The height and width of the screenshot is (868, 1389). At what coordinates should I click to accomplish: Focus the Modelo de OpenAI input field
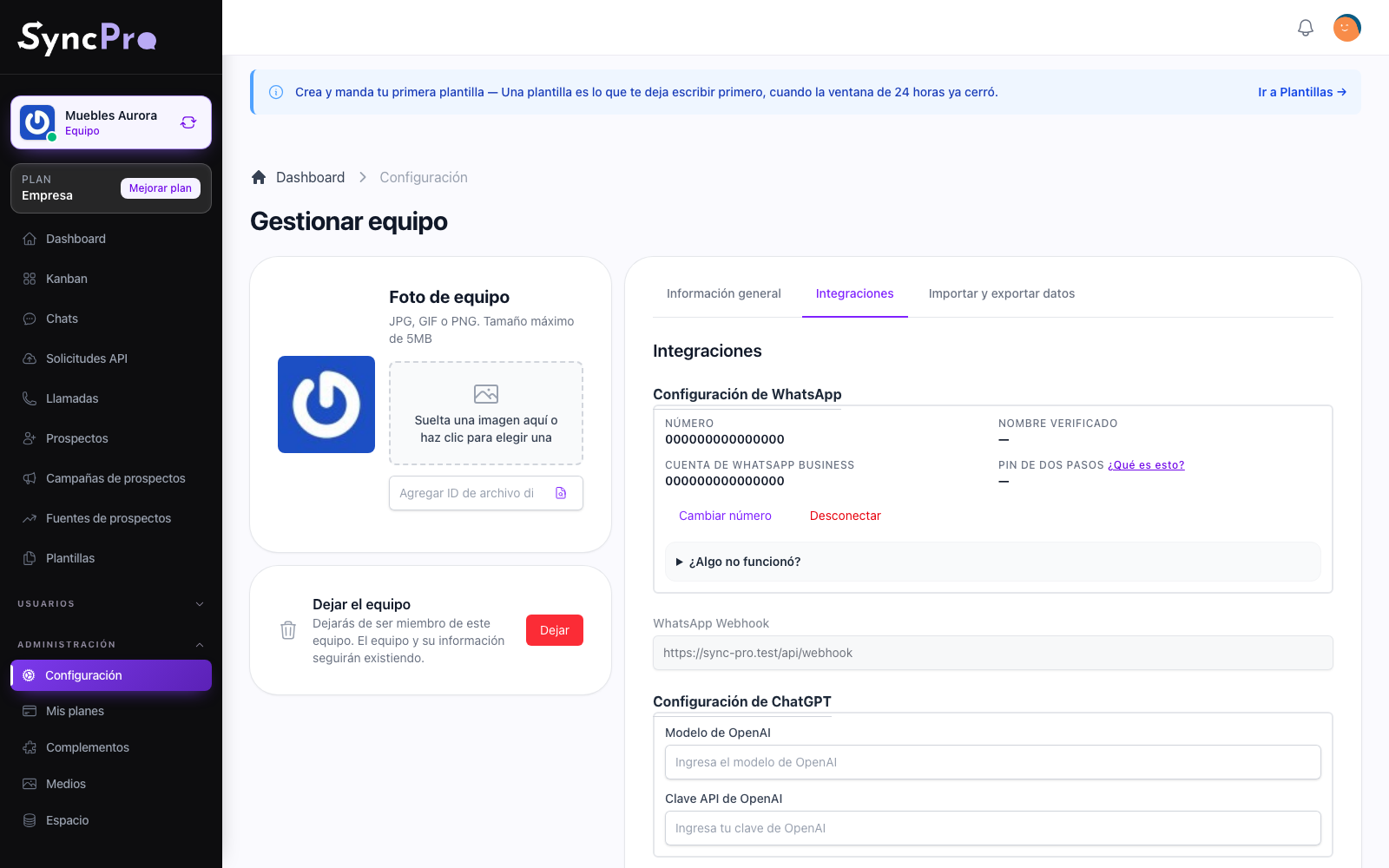(x=992, y=762)
